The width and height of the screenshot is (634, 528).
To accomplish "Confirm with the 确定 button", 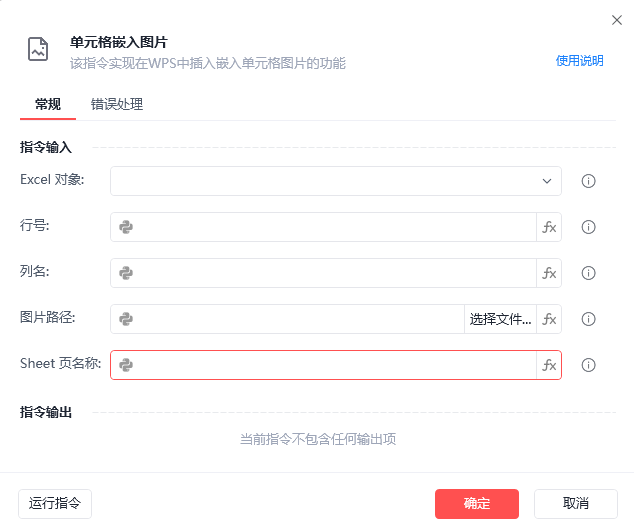I will coord(477,503).
